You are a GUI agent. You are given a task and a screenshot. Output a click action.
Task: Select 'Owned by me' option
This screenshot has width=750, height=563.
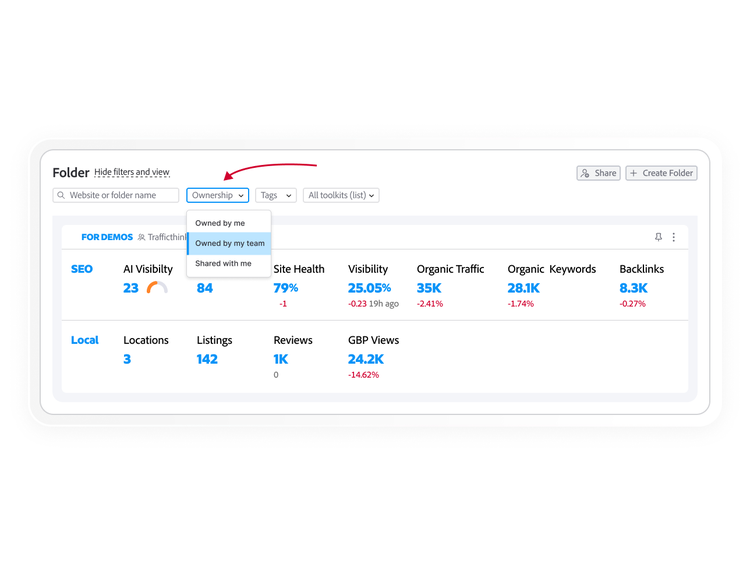(x=220, y=223)
